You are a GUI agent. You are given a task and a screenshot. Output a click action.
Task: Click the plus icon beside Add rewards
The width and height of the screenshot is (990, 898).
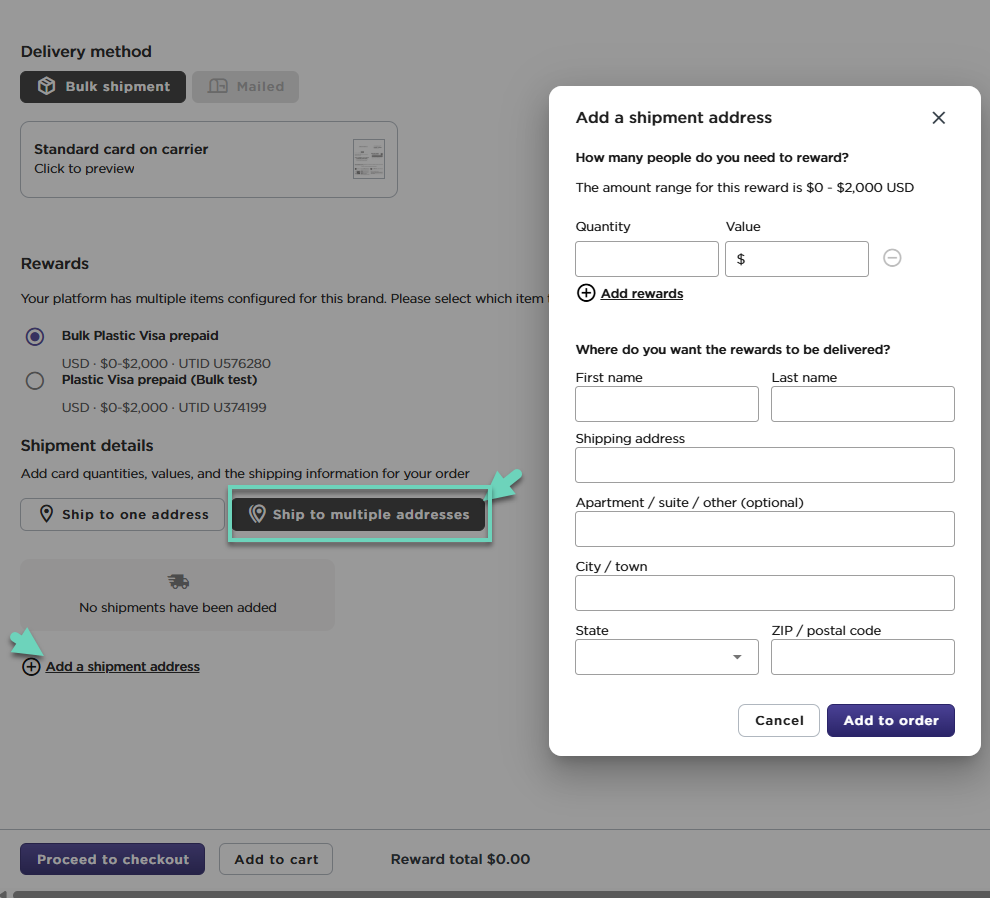pos(586,293)
